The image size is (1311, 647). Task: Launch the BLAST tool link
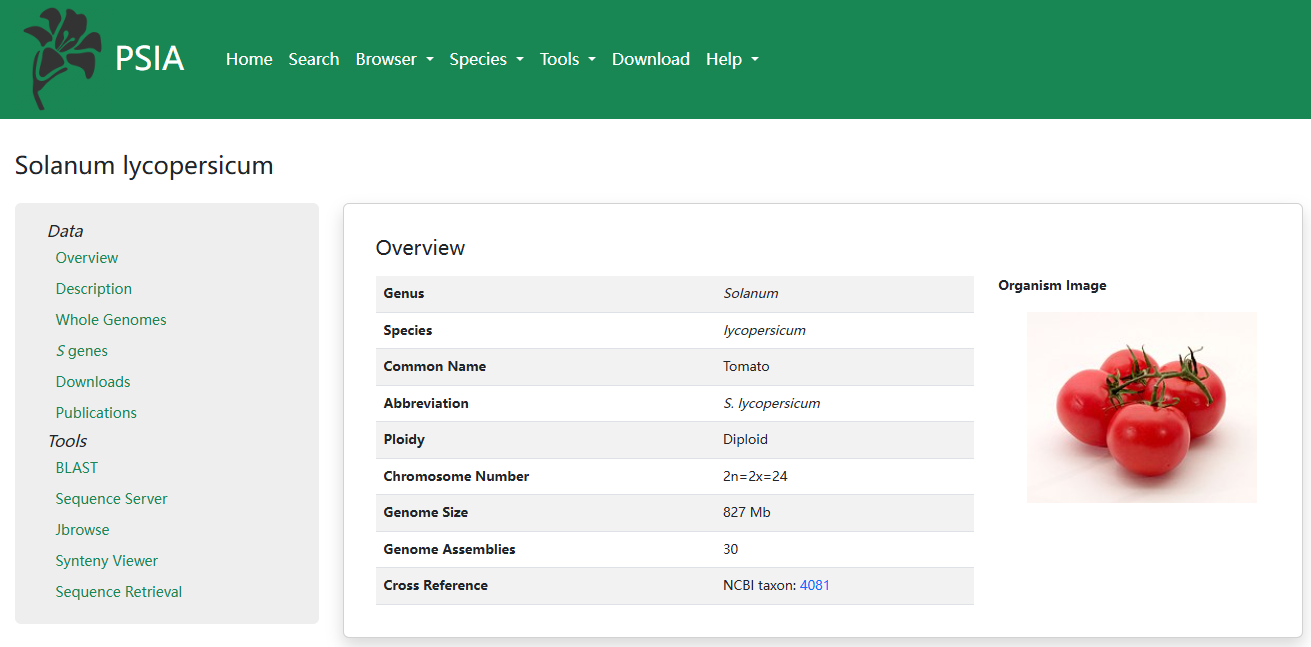click(77, 468)
